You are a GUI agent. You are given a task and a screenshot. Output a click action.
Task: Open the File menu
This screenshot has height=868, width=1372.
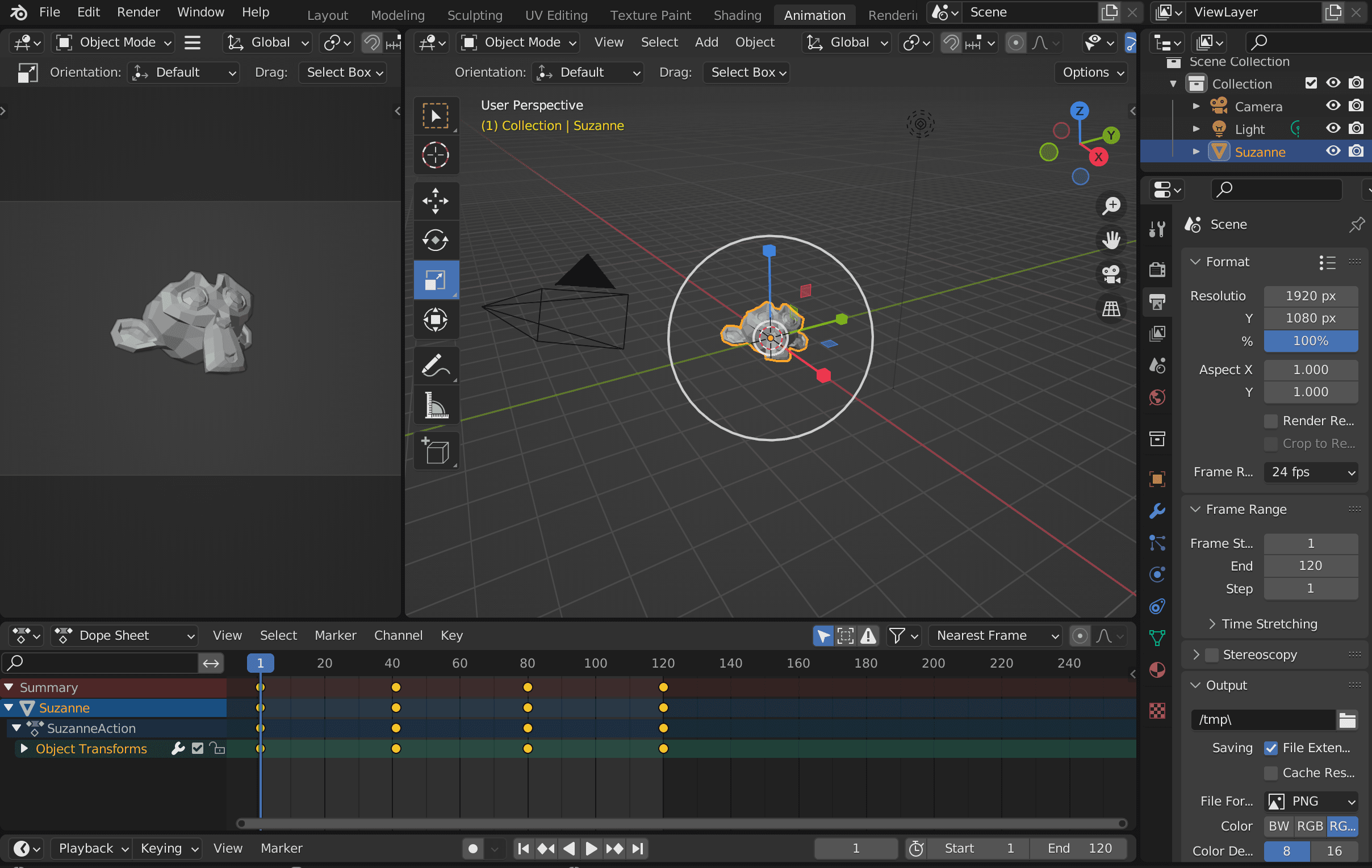(49, 12)
